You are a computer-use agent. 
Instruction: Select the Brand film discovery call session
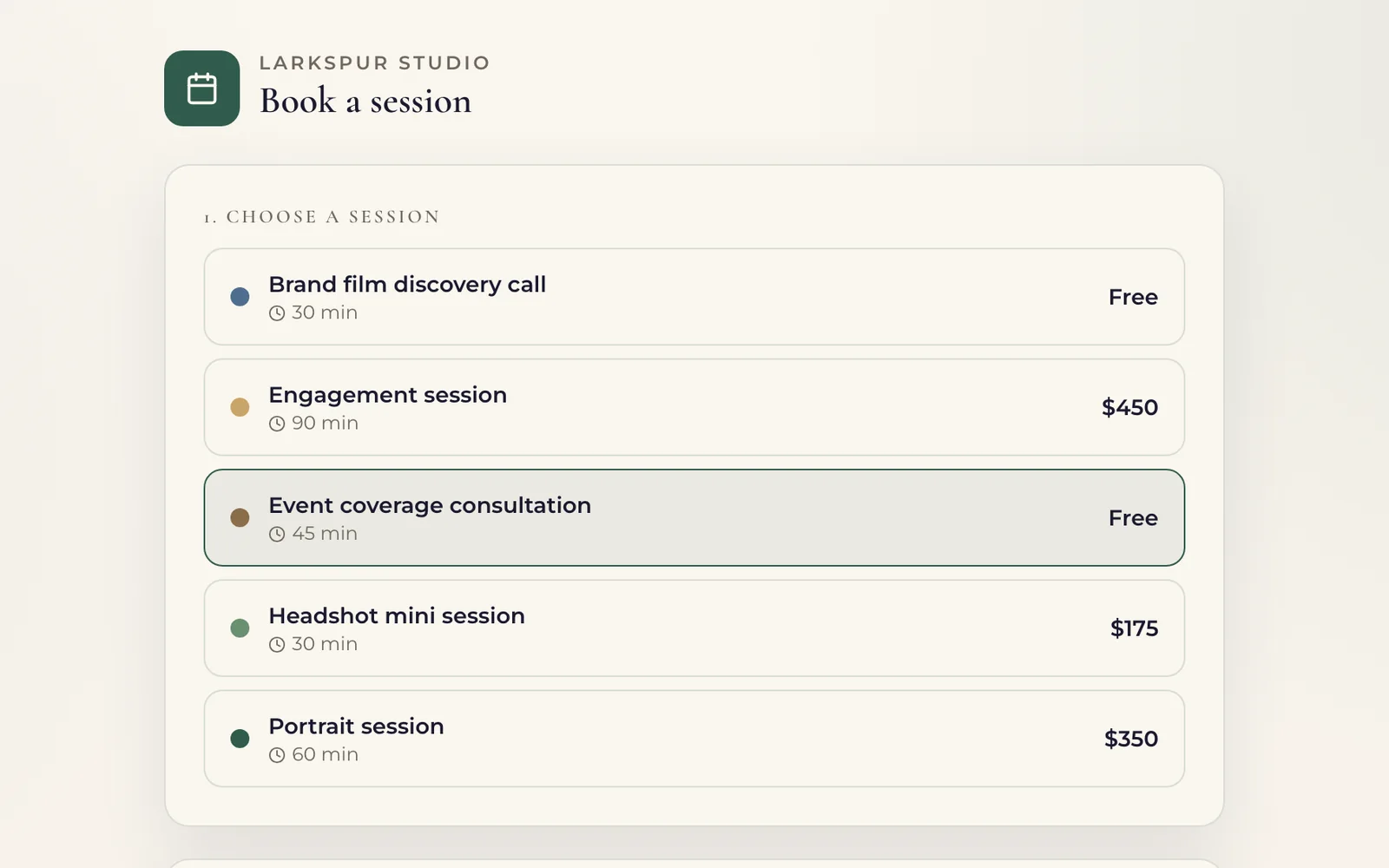pos(694,297)
